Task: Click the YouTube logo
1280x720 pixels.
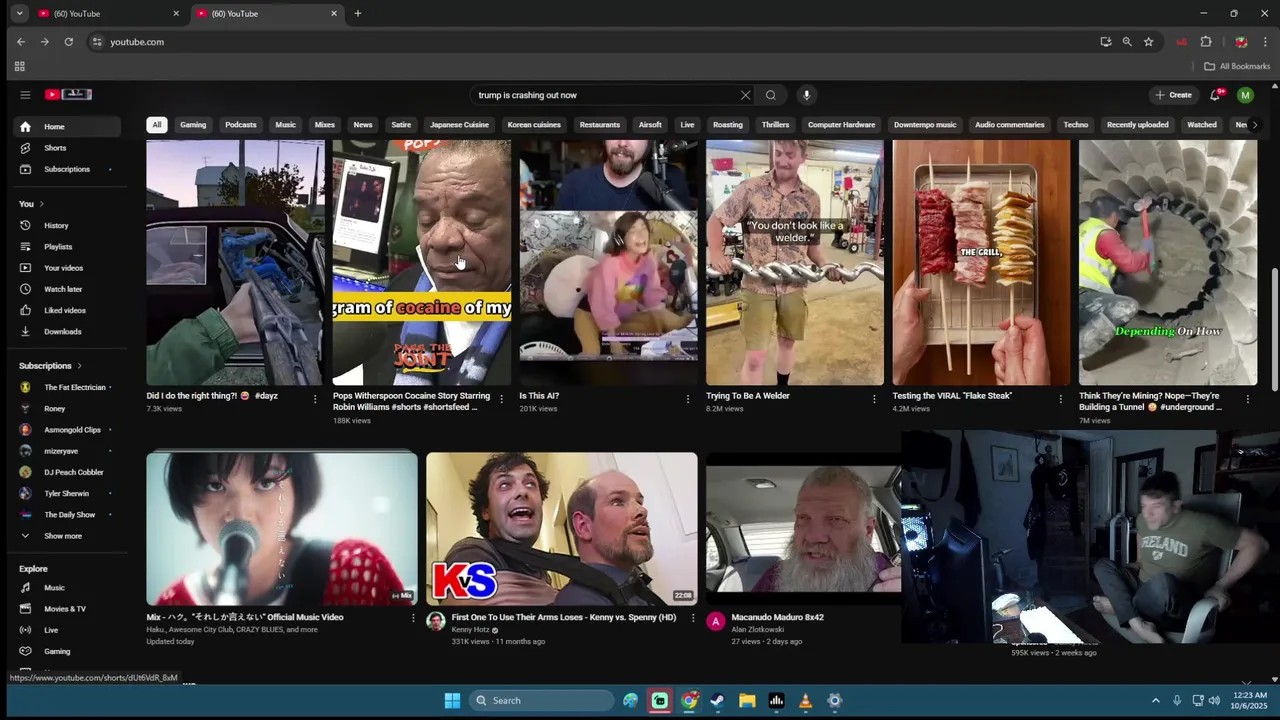Action: tap(68, 94)
